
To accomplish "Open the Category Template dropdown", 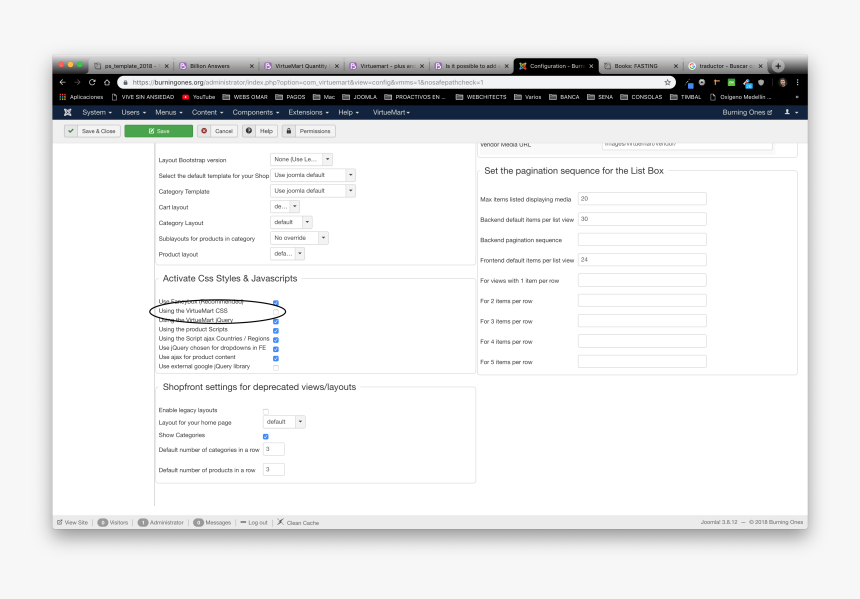I will click(x=313, y=190).
